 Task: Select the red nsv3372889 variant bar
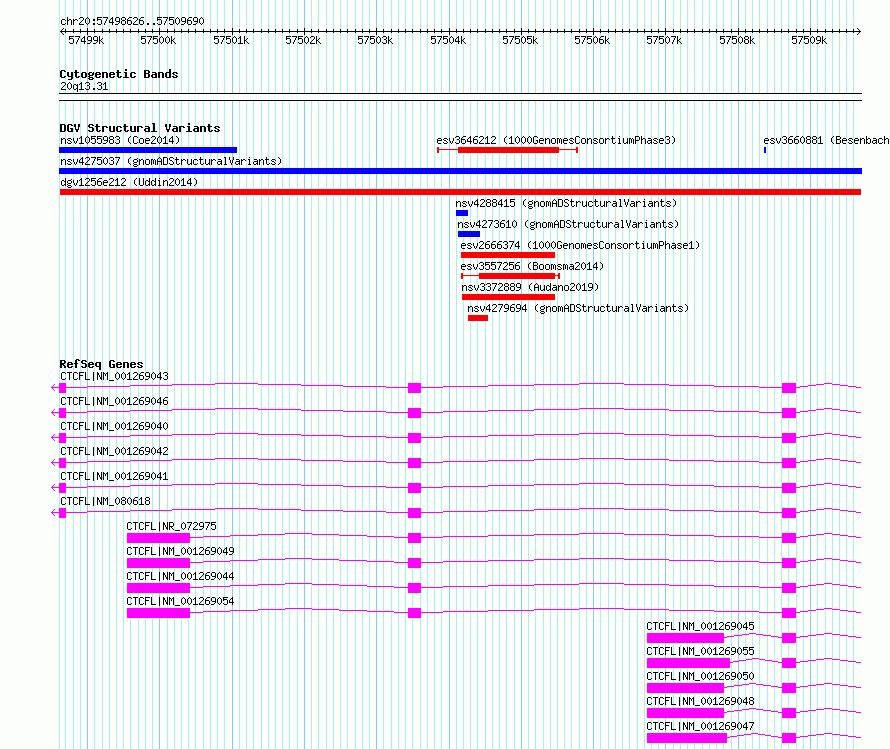click(509, 297)
